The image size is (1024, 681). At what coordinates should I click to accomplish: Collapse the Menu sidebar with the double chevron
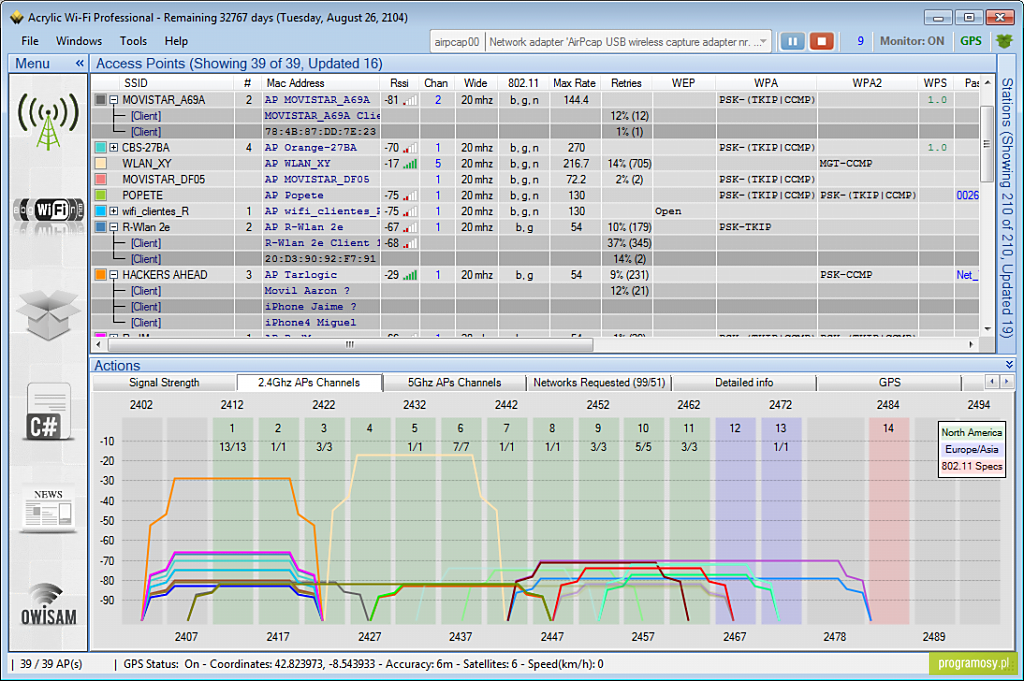click(80, 63)
